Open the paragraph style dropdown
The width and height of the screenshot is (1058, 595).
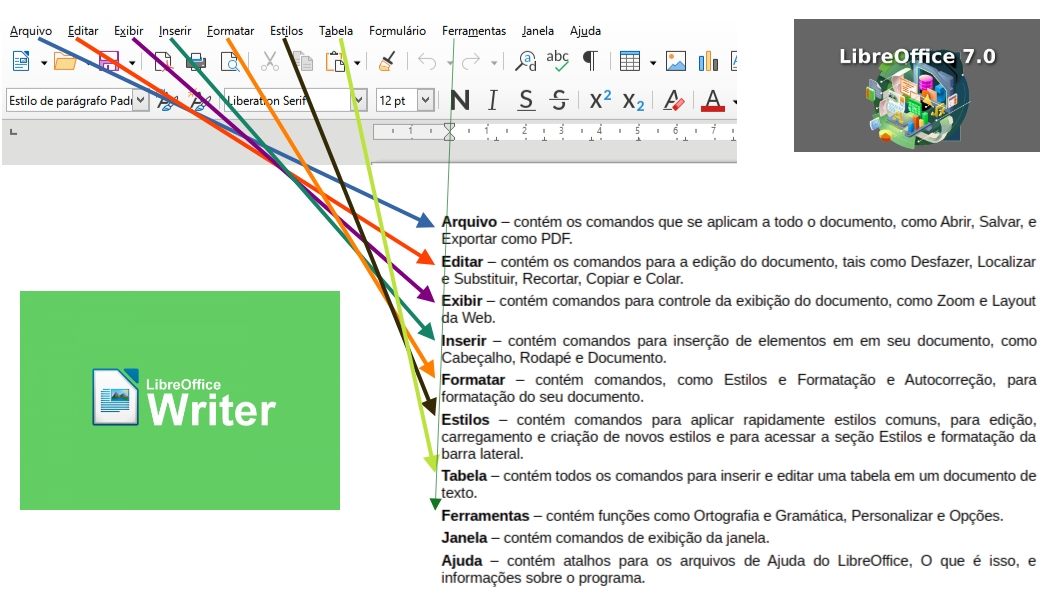pyautogui.click(x=140, y=100)
